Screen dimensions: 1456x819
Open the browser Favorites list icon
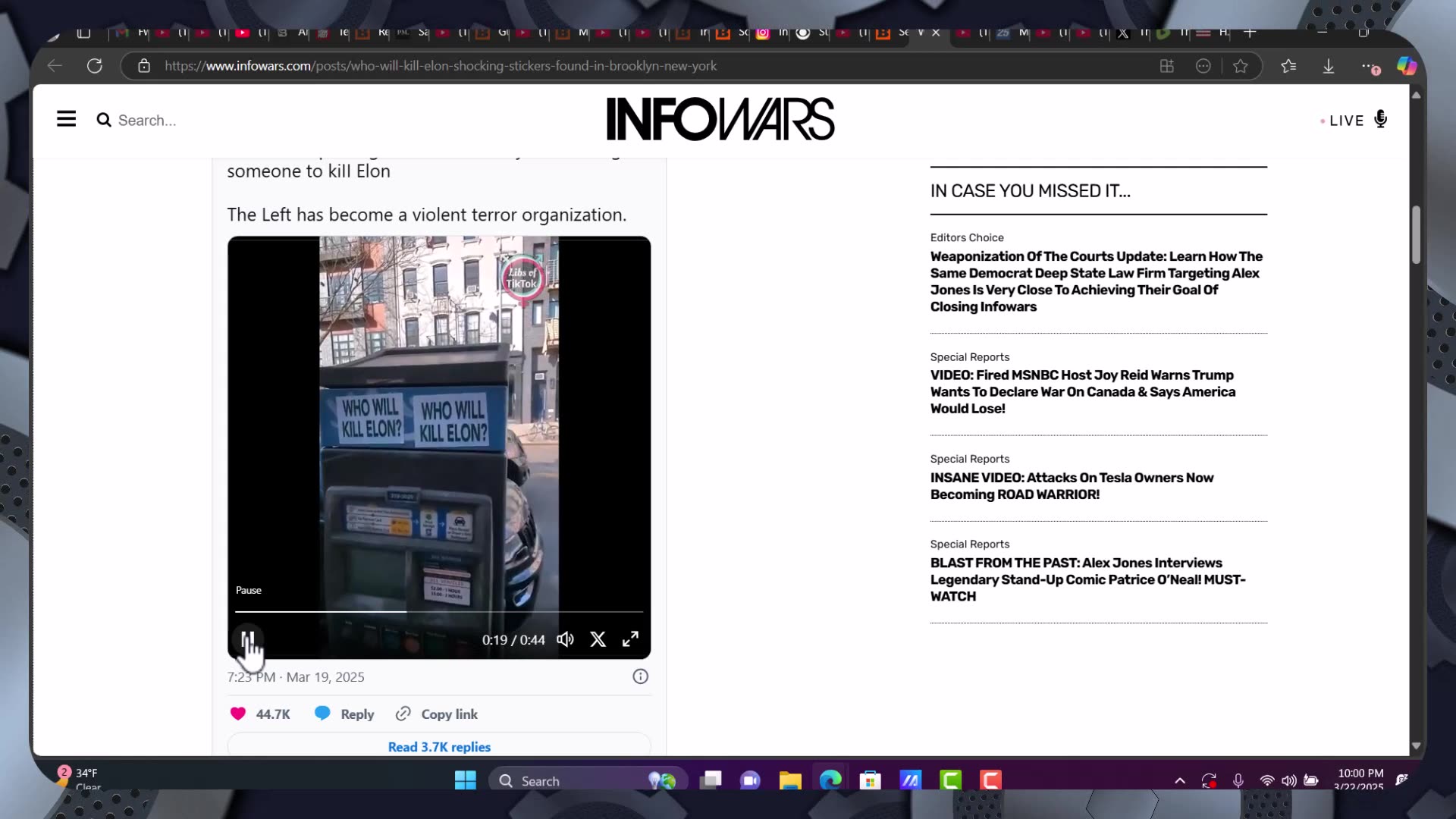1288,66
